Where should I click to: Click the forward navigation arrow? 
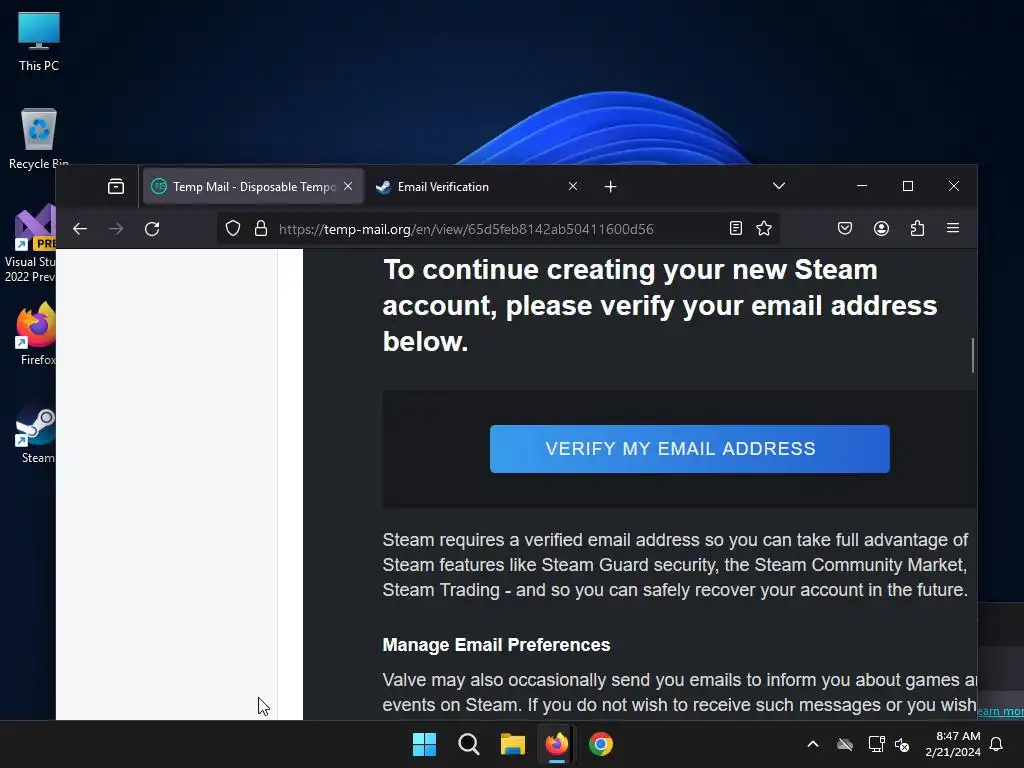pyautogui.click(x=116, y=229)
